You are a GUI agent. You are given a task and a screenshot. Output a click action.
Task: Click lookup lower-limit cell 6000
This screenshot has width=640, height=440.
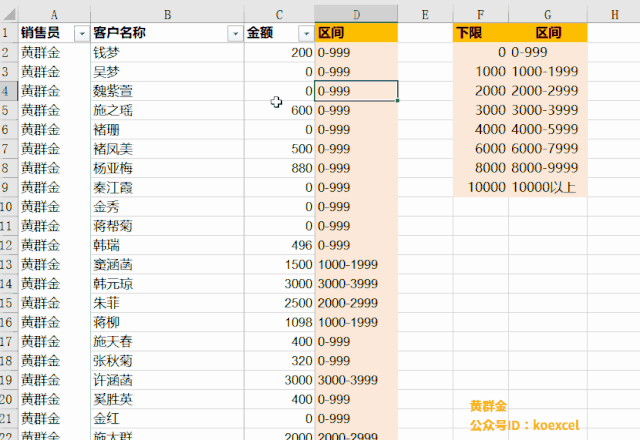pyautogui.click(x=481, y=149)
